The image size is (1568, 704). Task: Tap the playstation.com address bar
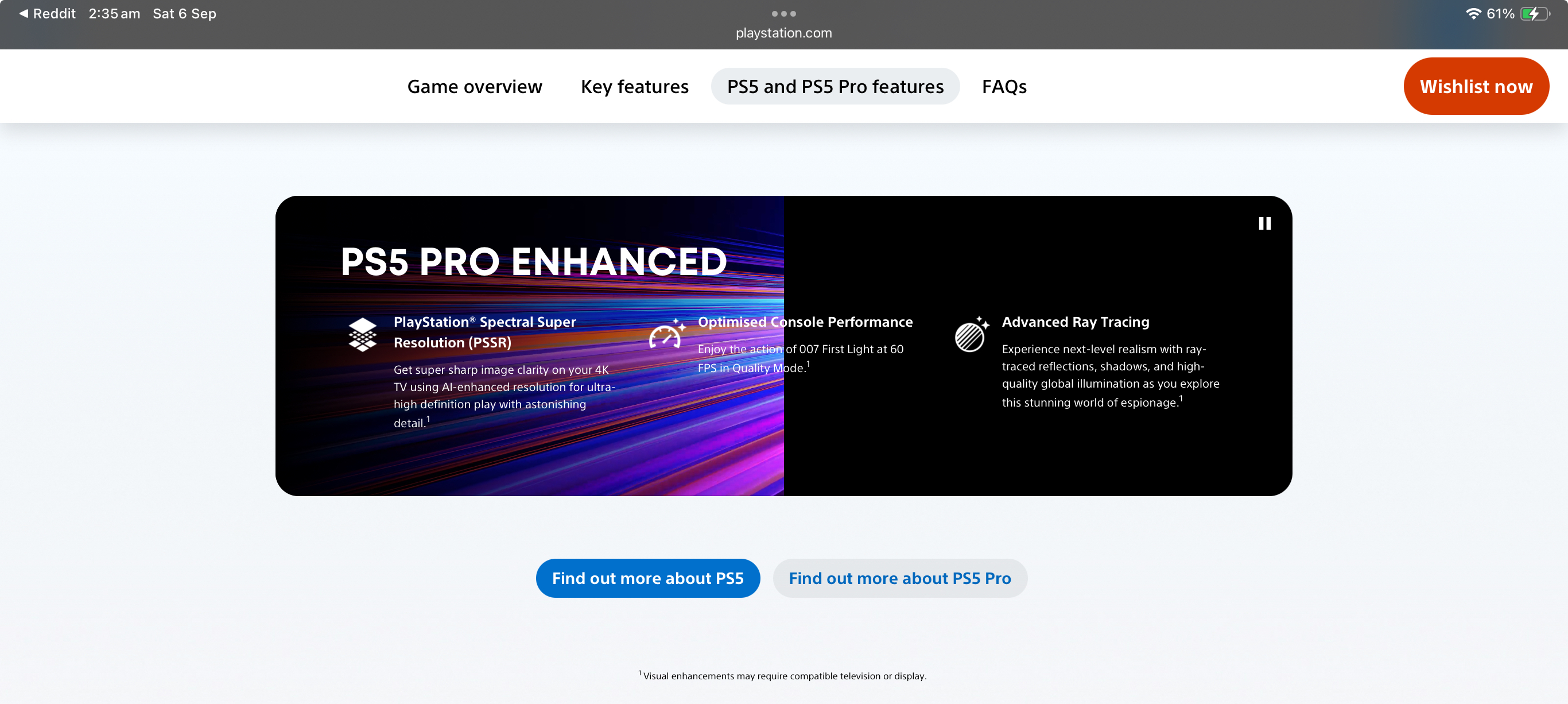784,33
